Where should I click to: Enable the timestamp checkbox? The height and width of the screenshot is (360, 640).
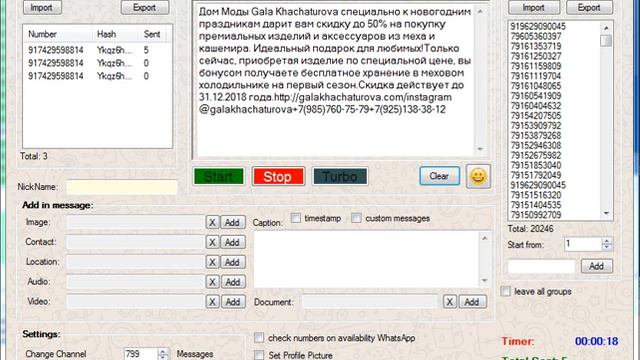(x=296, y=218)
